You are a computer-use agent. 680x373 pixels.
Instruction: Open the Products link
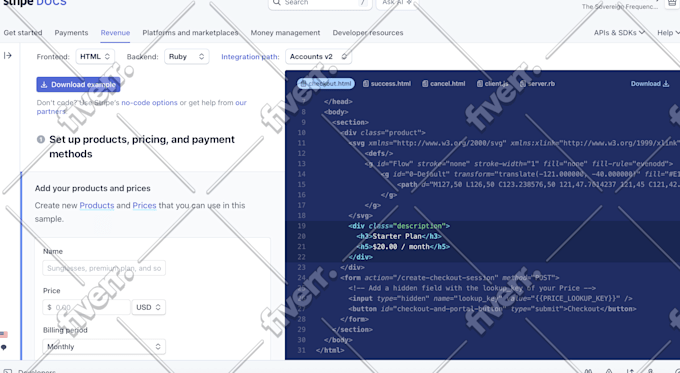click(x=97, y=205)
